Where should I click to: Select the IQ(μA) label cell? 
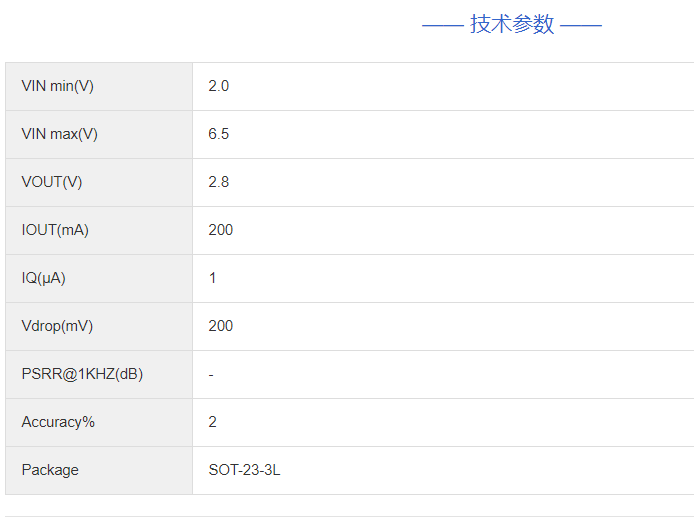click(x=44, y=278)
